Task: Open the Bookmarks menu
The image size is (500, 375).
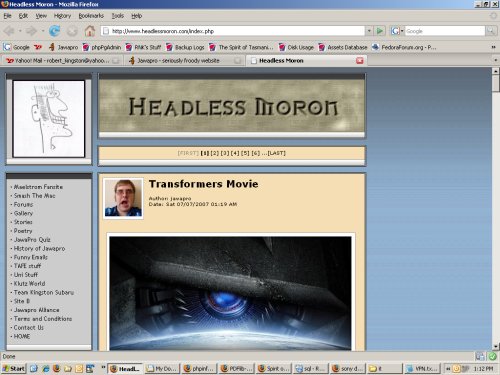Action: click(x=91, y=16)
